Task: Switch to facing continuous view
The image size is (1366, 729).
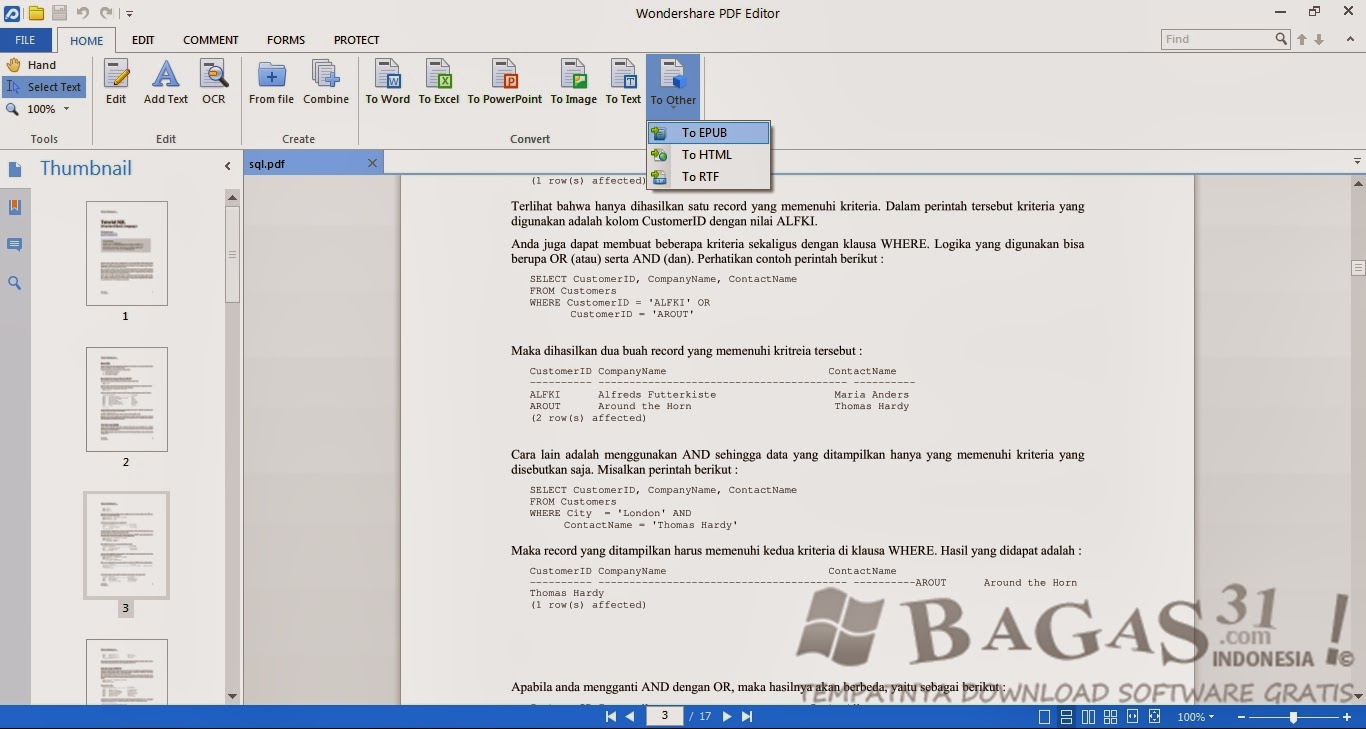Action: pyautogui.click(x=1110, y=717)
